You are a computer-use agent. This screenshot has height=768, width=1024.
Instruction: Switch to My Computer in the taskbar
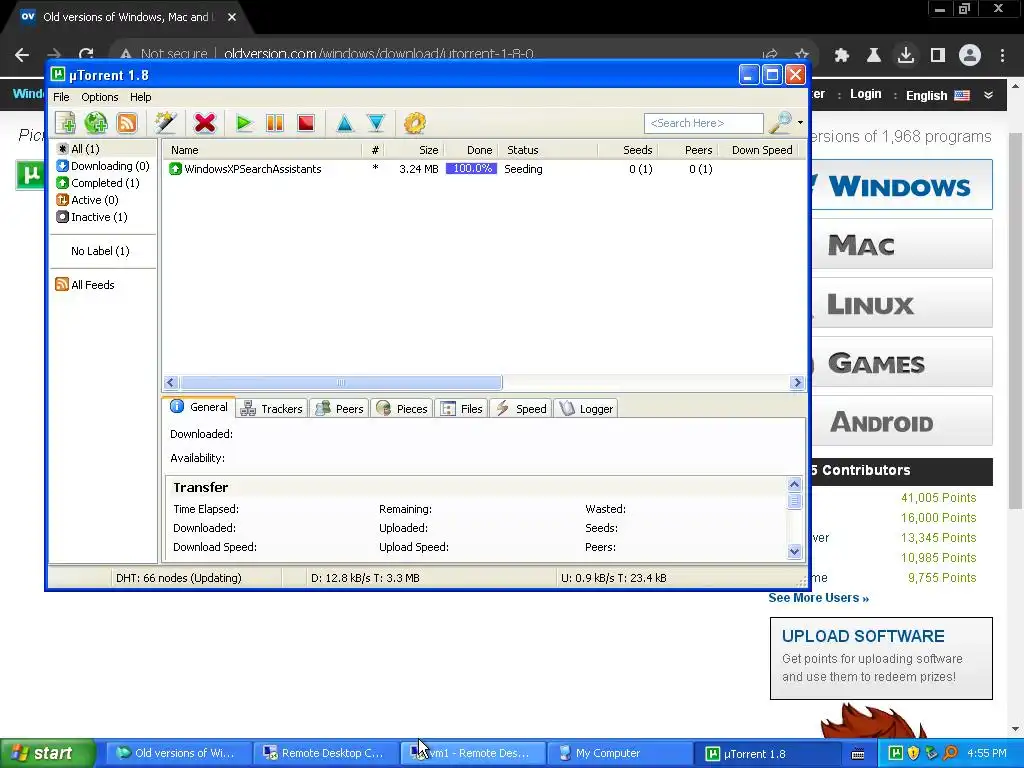tap(618, 753)
